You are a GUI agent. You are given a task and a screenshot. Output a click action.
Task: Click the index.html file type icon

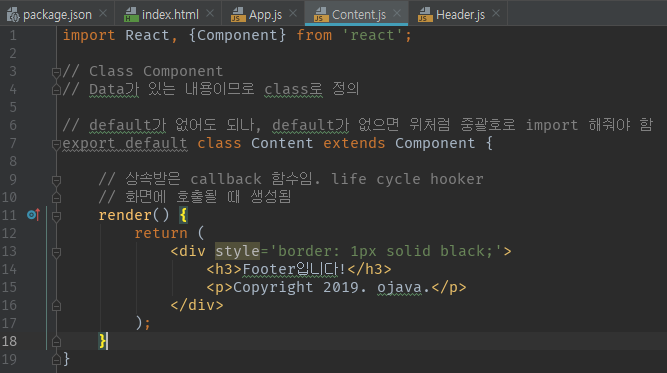point(131,15)
